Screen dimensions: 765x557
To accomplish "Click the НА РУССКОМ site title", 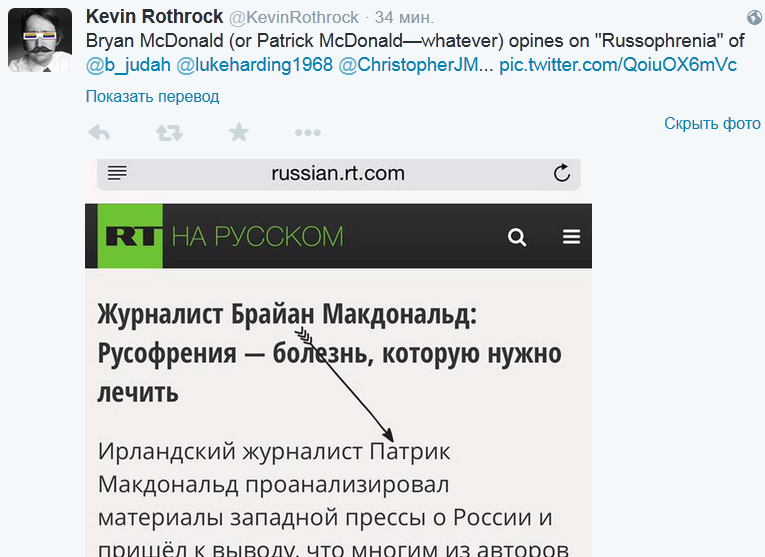I will tap(258, 237).
